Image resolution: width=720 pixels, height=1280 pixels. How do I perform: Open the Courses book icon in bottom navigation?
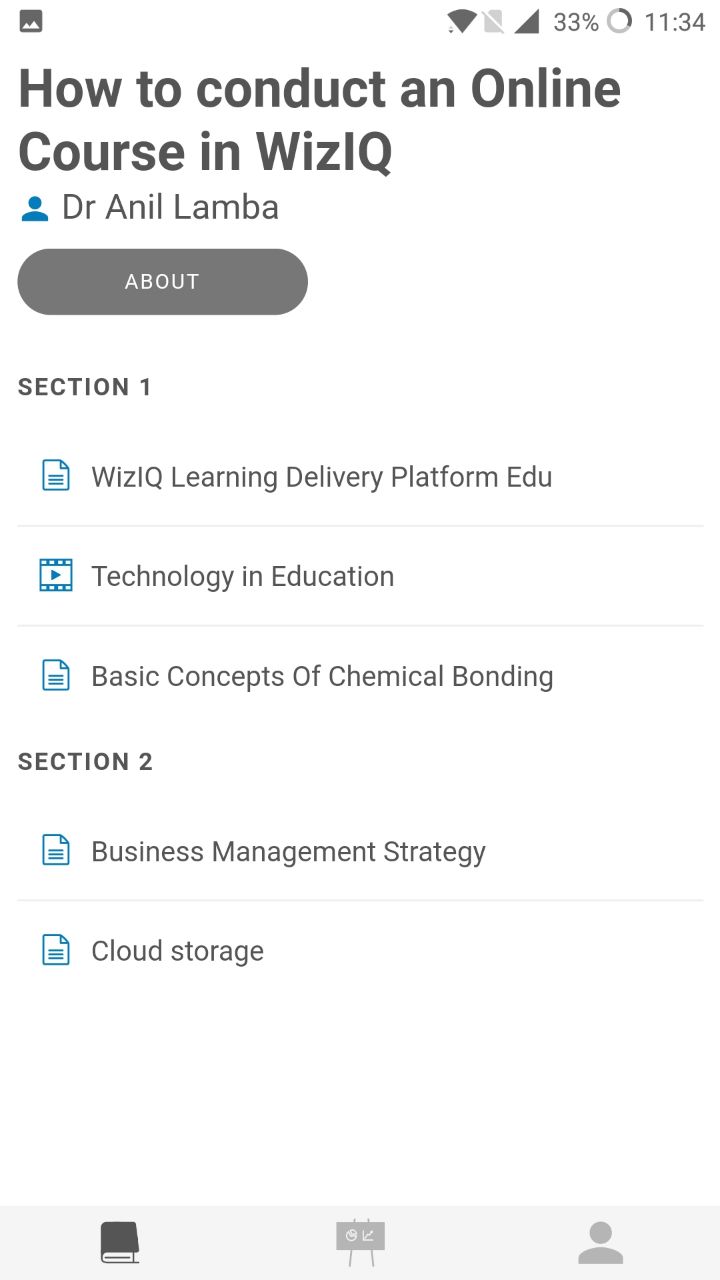click(119, 1240)
